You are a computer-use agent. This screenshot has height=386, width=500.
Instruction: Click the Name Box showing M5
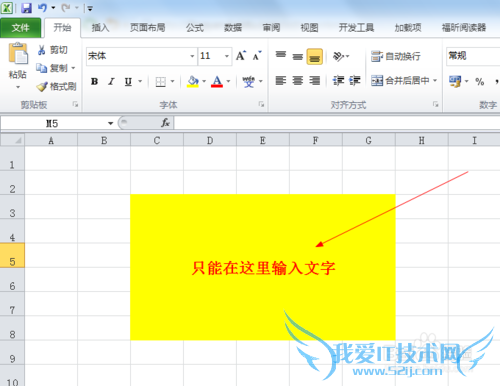(53, 123)
